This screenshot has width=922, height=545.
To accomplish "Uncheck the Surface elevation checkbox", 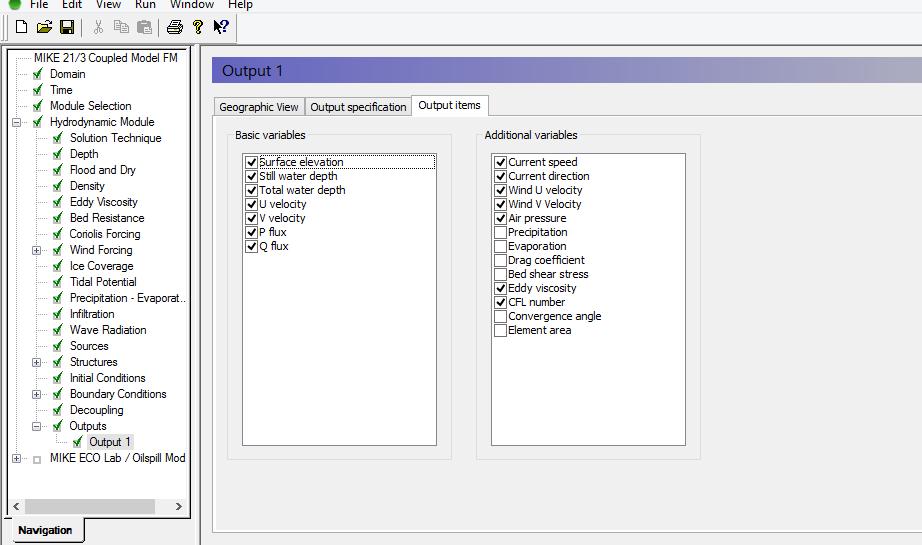I will 251,162.
